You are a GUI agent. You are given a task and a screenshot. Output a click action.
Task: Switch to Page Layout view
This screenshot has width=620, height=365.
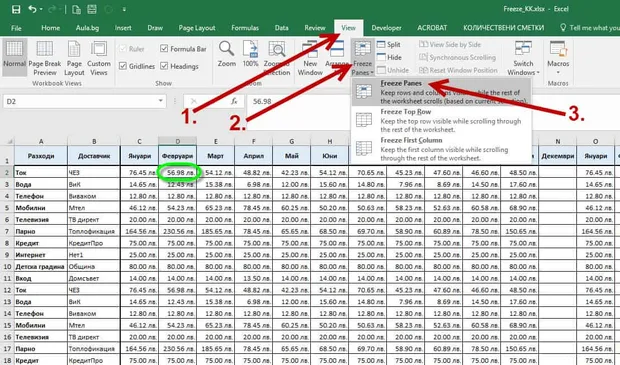[74, 57]
